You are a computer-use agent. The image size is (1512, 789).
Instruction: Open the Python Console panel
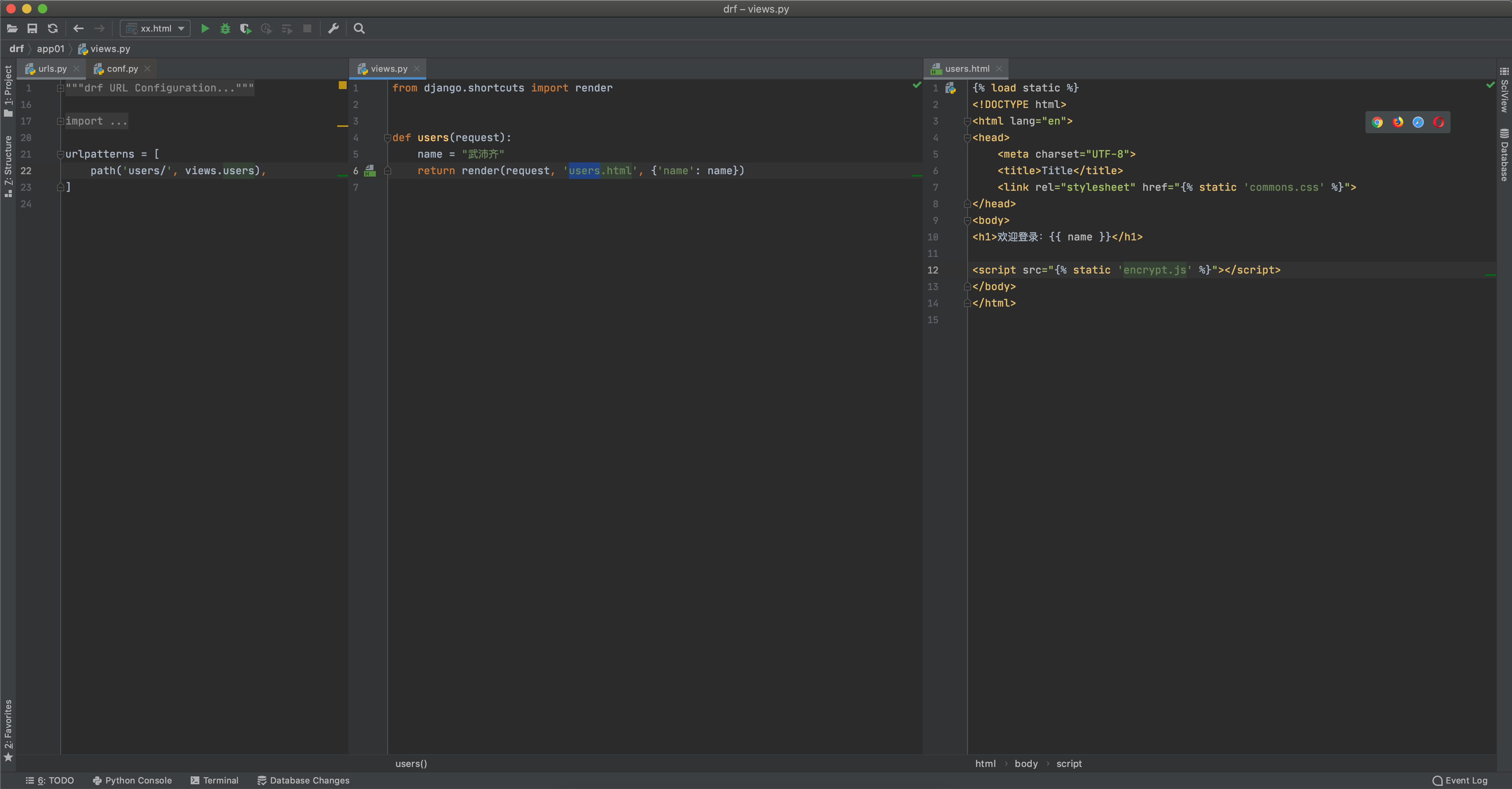click(132, 780)
